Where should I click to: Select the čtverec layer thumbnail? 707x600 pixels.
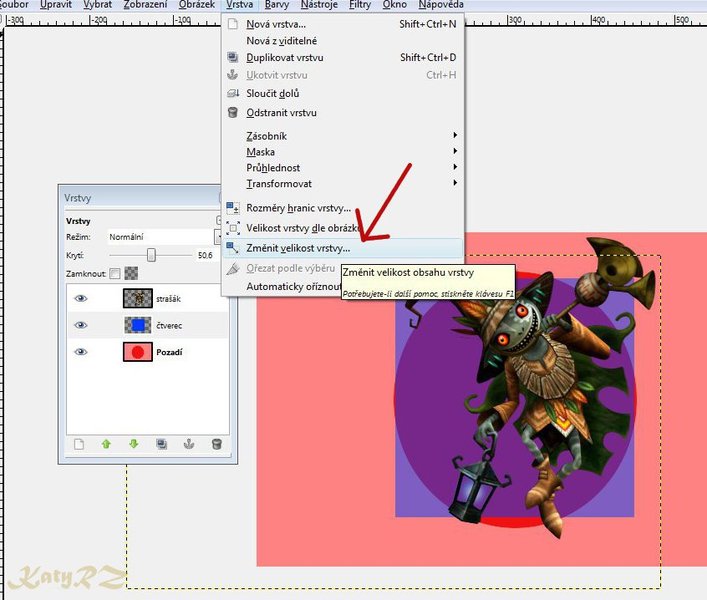(138, 325)
